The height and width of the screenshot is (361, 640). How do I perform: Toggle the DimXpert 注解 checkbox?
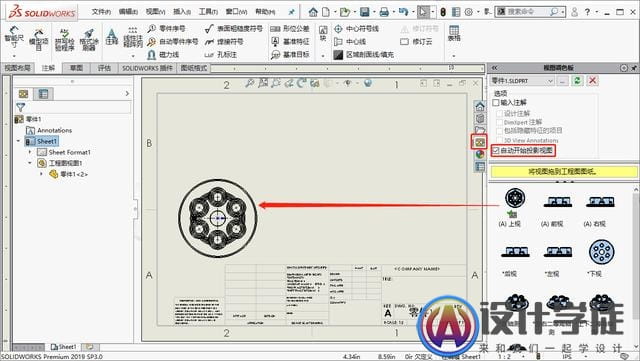[x=499, y=122]
